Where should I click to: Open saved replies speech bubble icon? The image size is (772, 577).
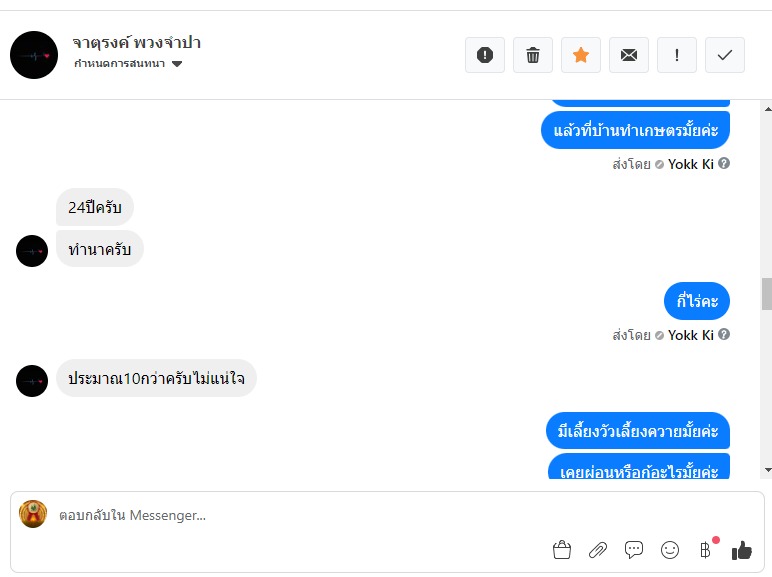[634, 549]
